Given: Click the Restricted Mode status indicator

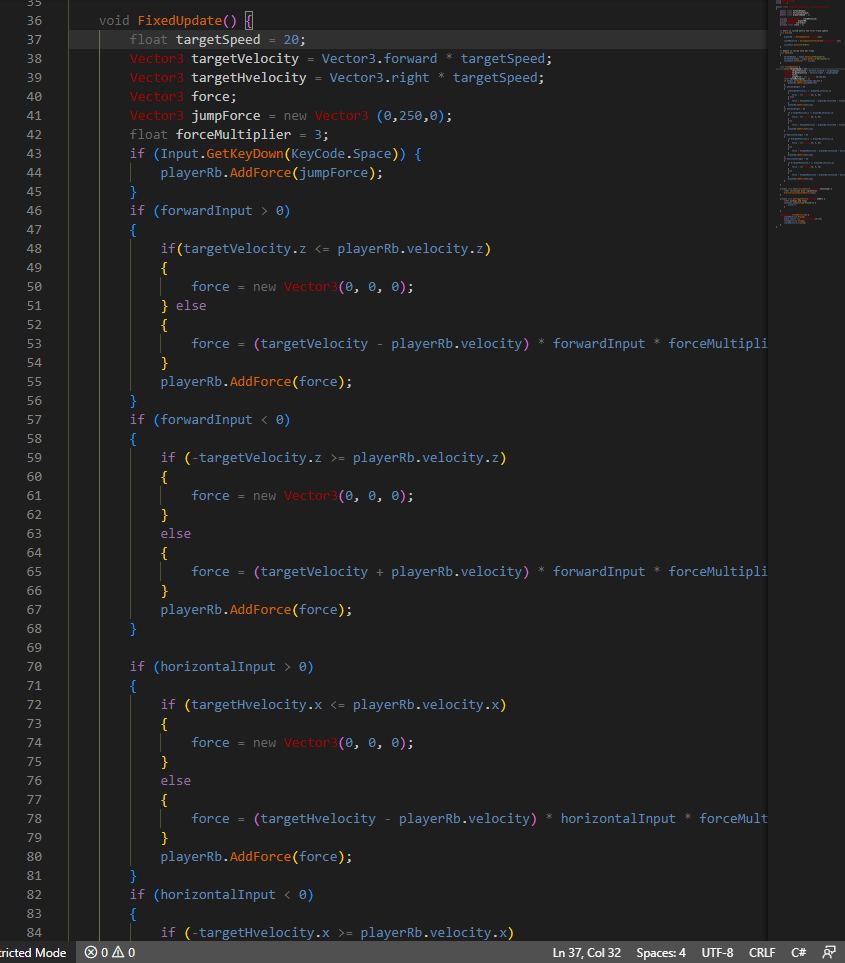Looking at the screenshot, I should click(33, 952).
